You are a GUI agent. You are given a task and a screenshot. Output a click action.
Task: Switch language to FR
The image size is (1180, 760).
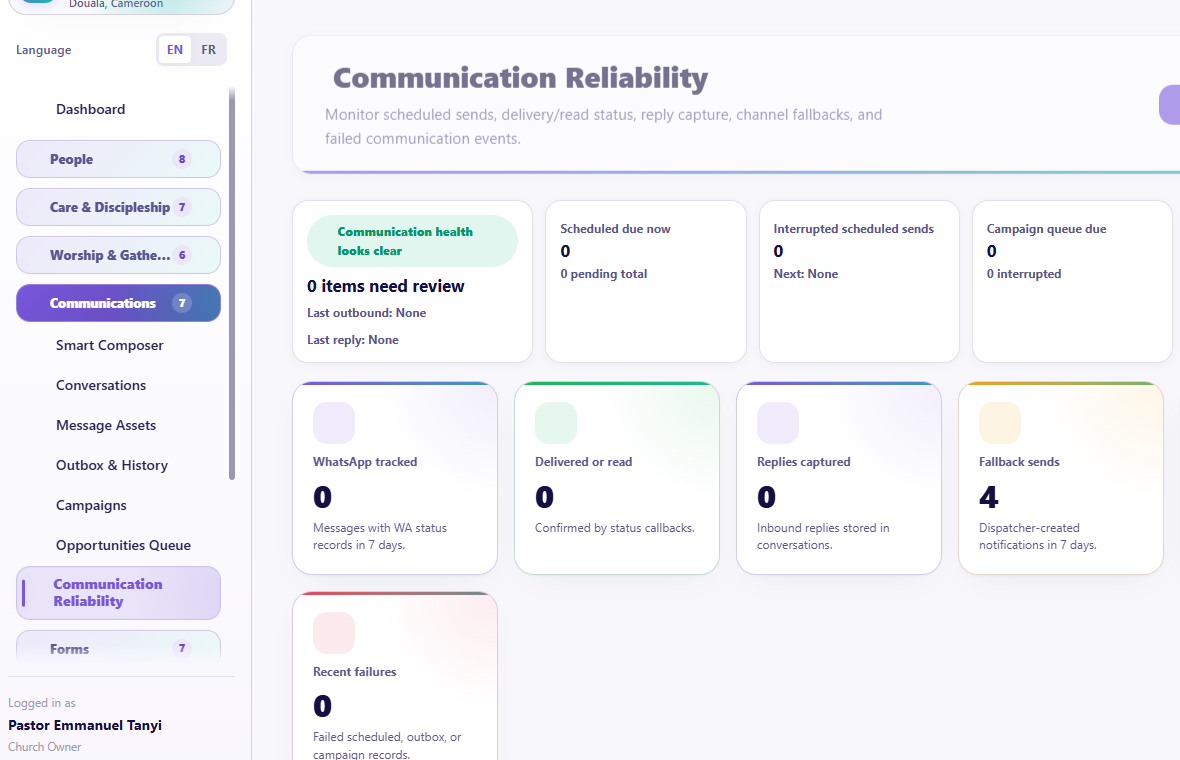coord(208,50)
